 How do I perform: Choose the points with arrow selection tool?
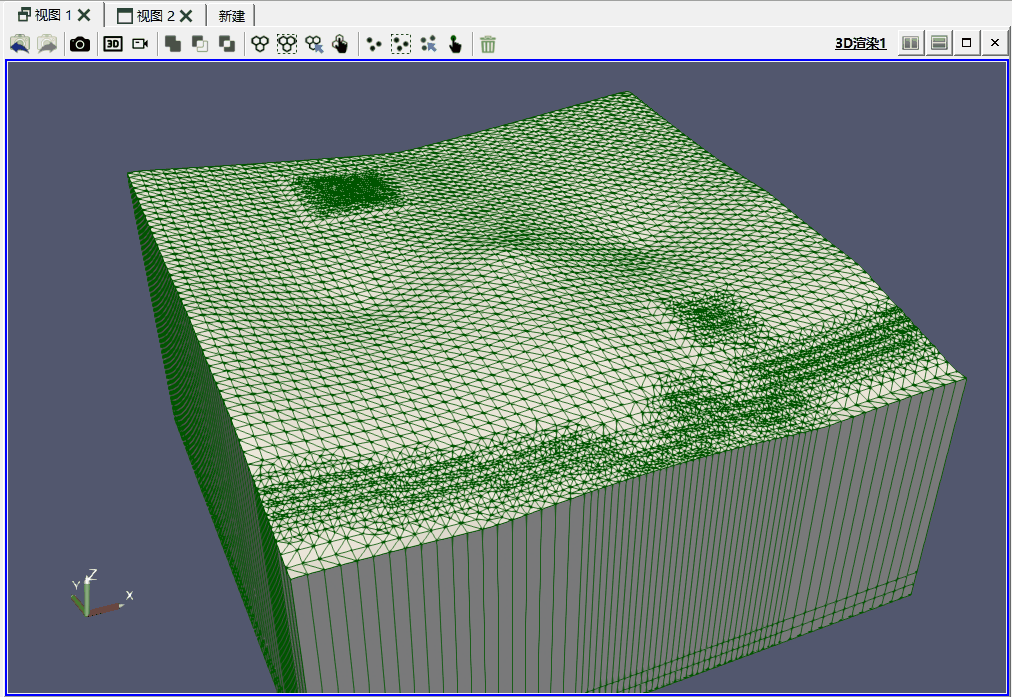[428, 44]
